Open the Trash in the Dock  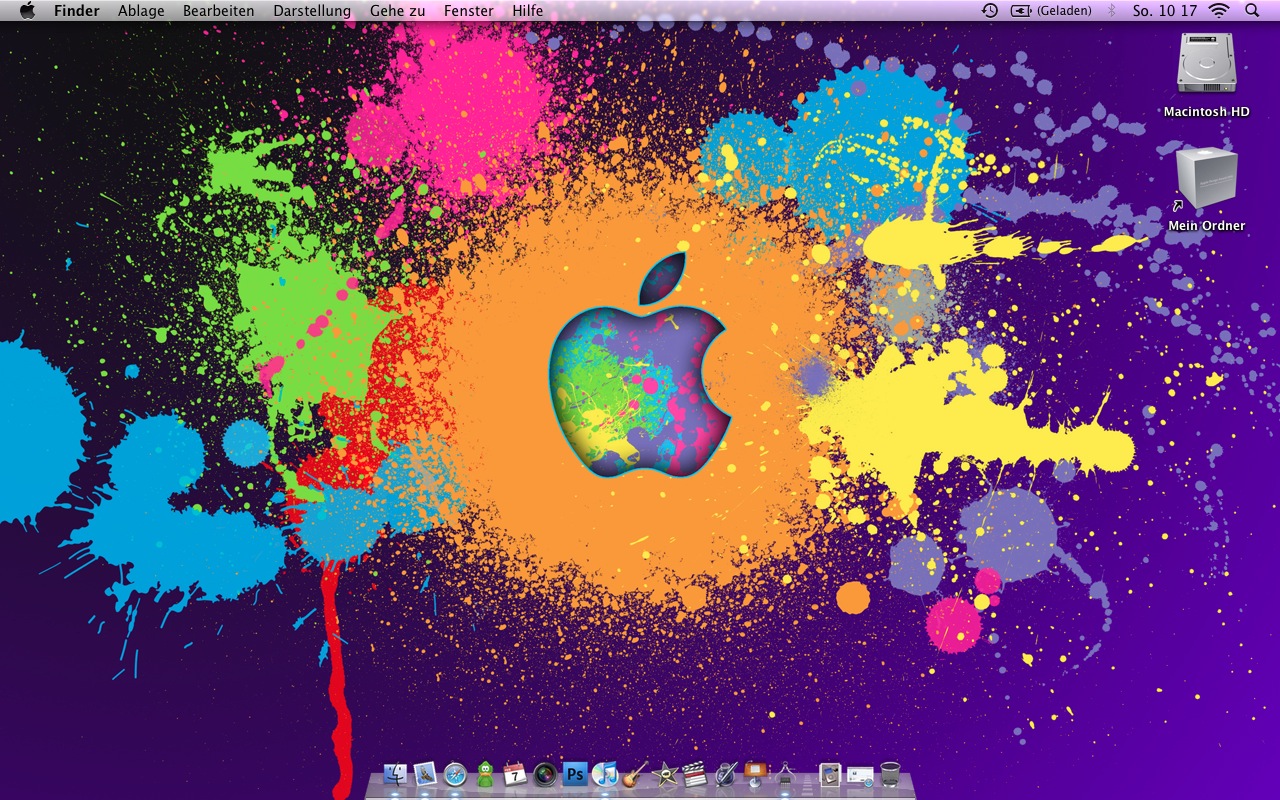890,774
